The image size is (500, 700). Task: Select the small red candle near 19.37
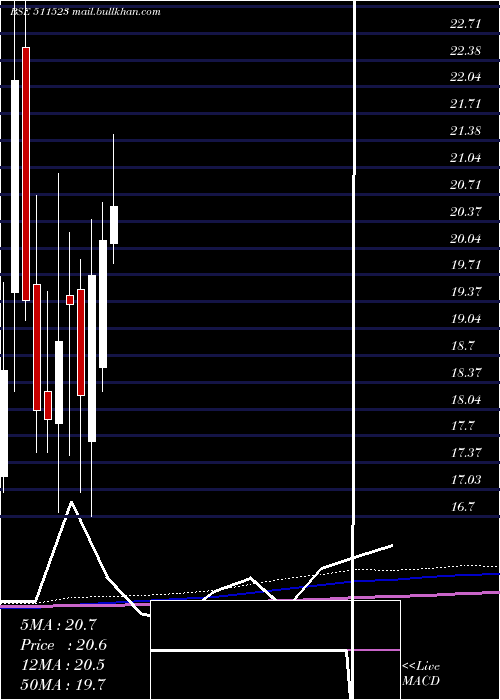click(70, 300)
